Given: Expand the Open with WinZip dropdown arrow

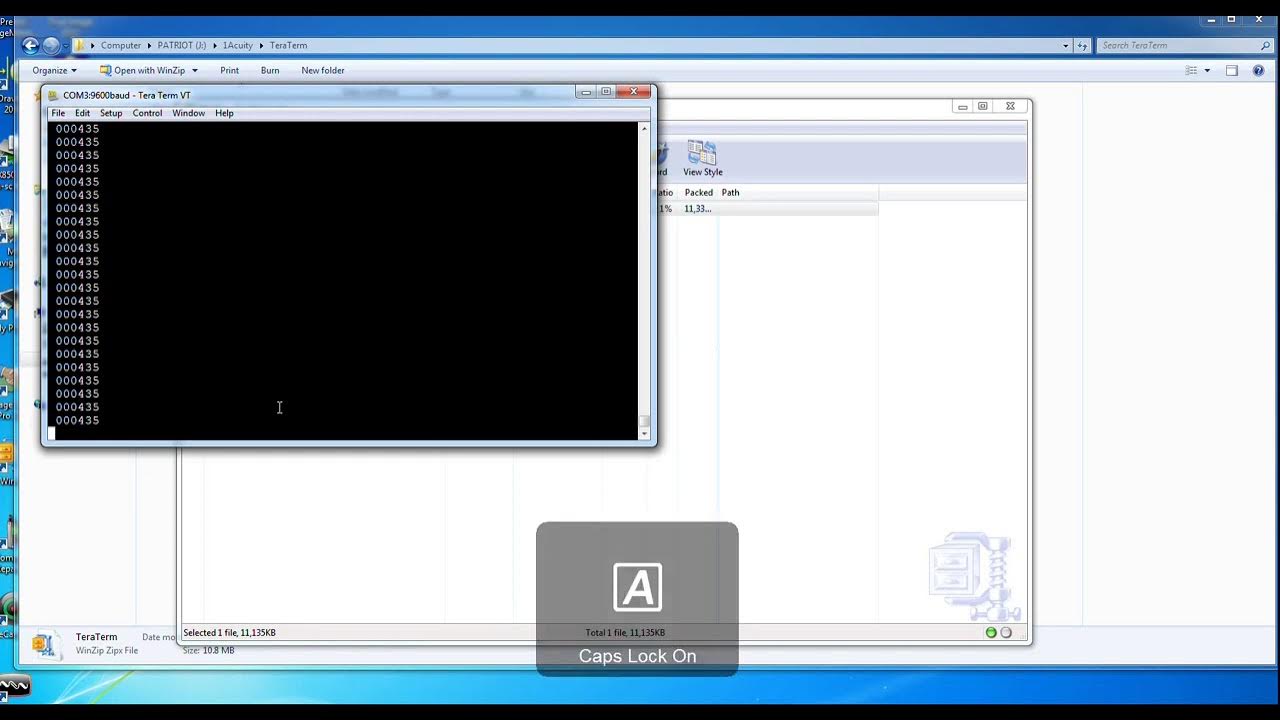Looking at the screenshot, I should click(195, 71).
